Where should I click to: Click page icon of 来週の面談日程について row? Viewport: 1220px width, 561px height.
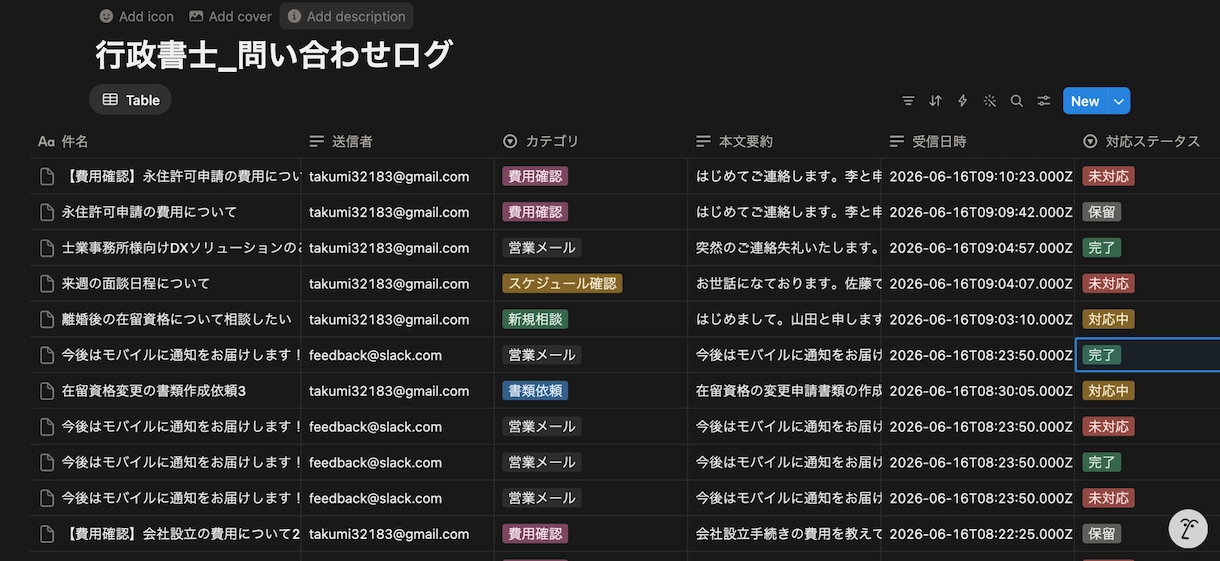pos(46,284)
